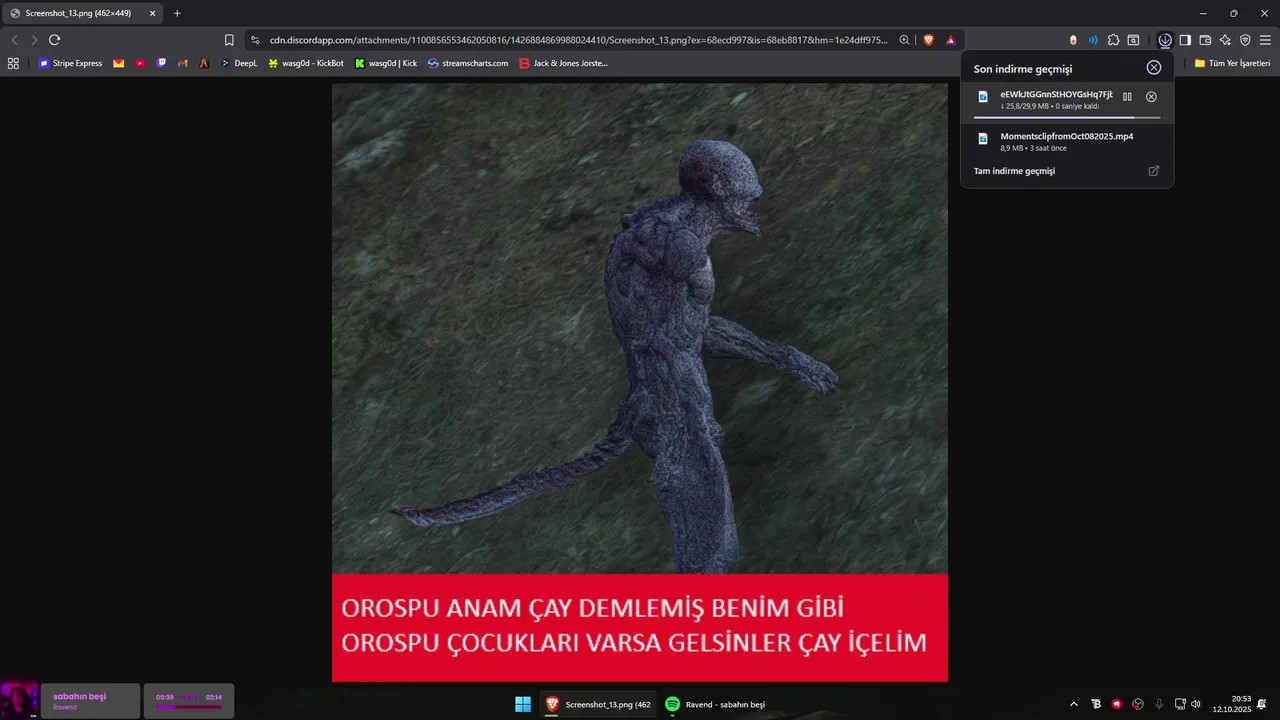Viewport: 1280px width, 720px height.
Task: Open the notifications bell icon
Action: click(x=1262, y=704)
